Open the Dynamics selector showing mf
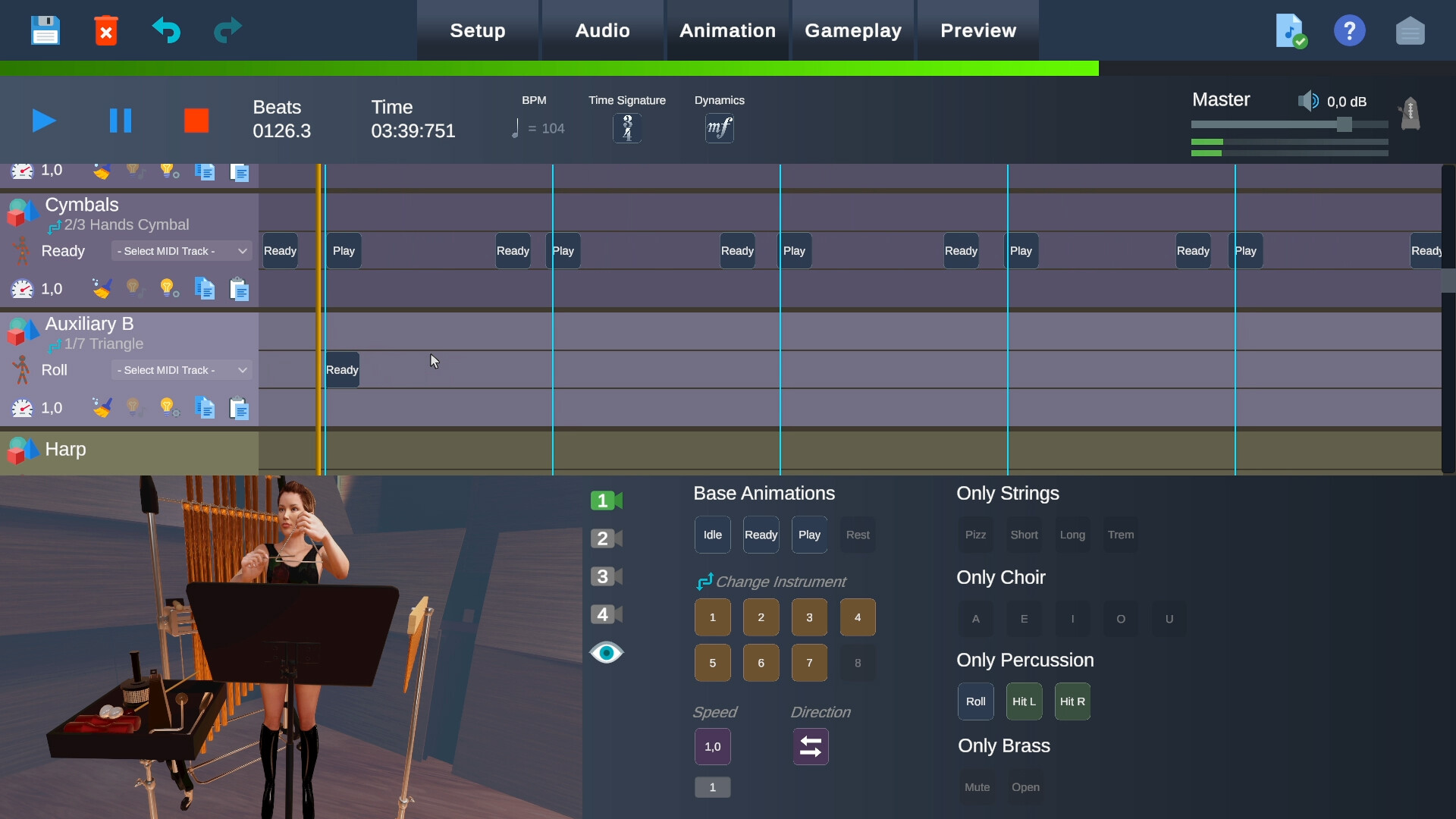The width and height of the screenshot is (1456, 819). [719, 127]
